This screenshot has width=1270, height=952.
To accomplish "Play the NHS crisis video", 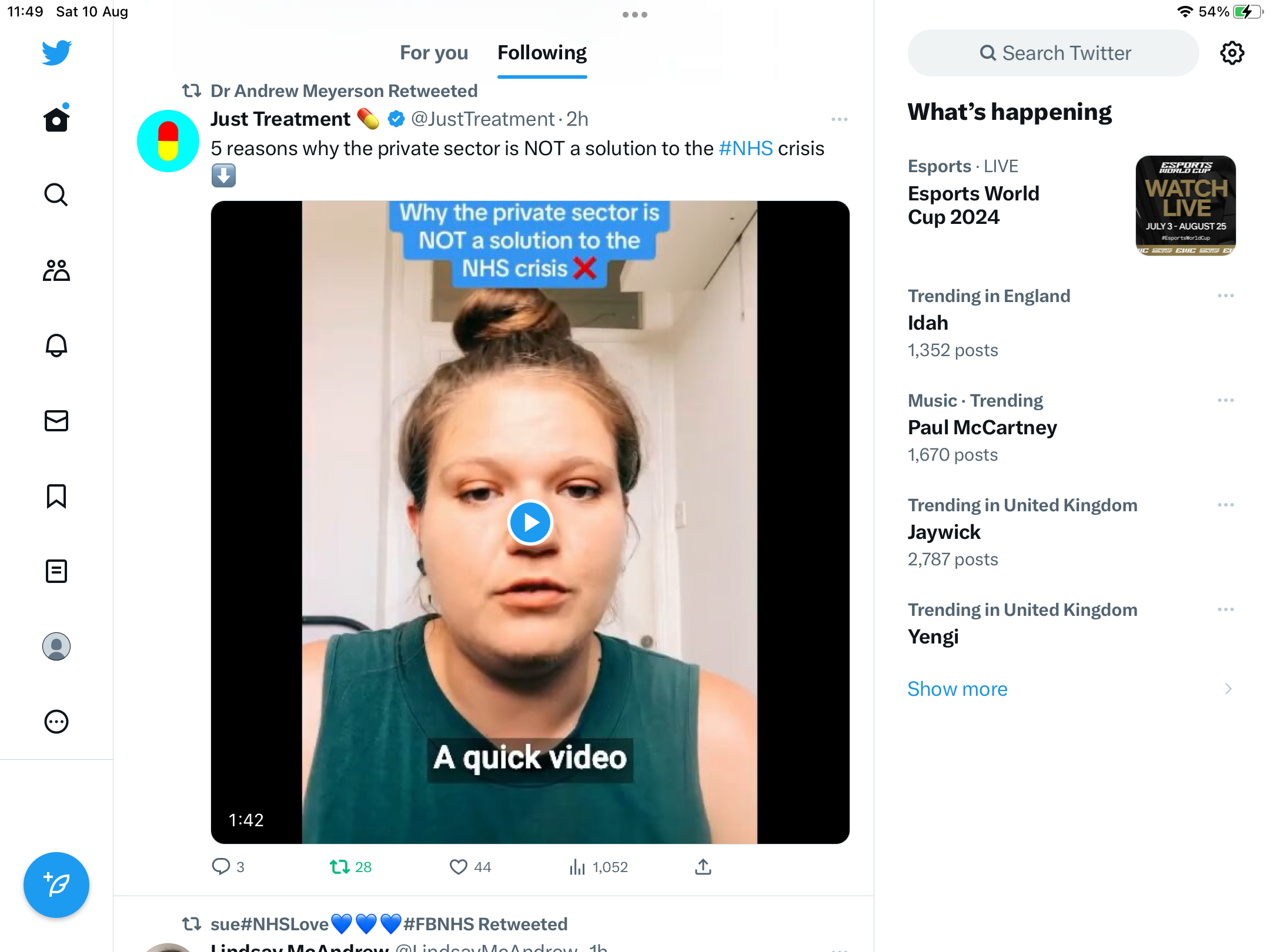I will (x=530, y=522).
